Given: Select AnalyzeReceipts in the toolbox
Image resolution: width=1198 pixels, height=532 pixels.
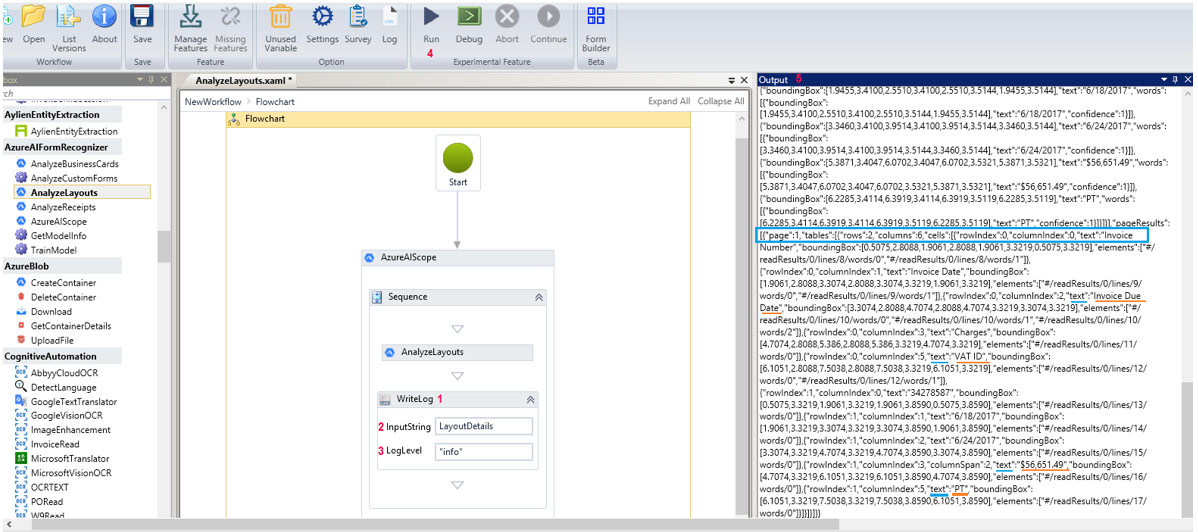Looking at the screenshot, I should tap(65, 207).
